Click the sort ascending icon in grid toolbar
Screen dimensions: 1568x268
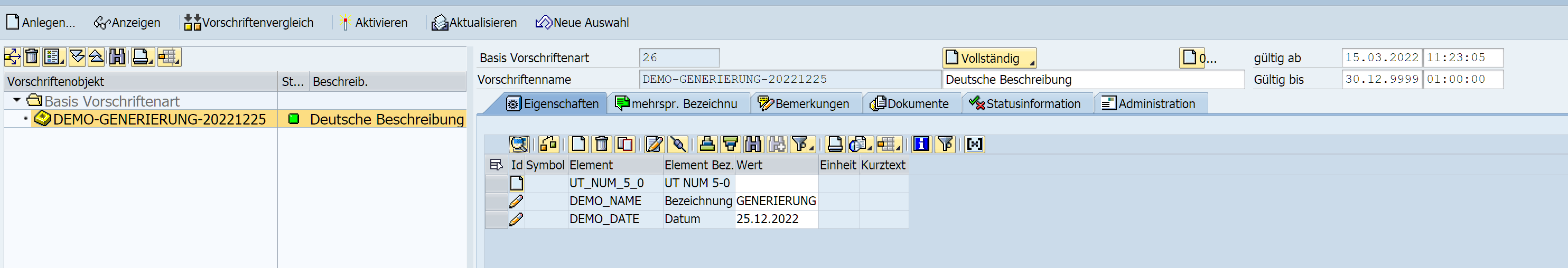tap(707, 144)
